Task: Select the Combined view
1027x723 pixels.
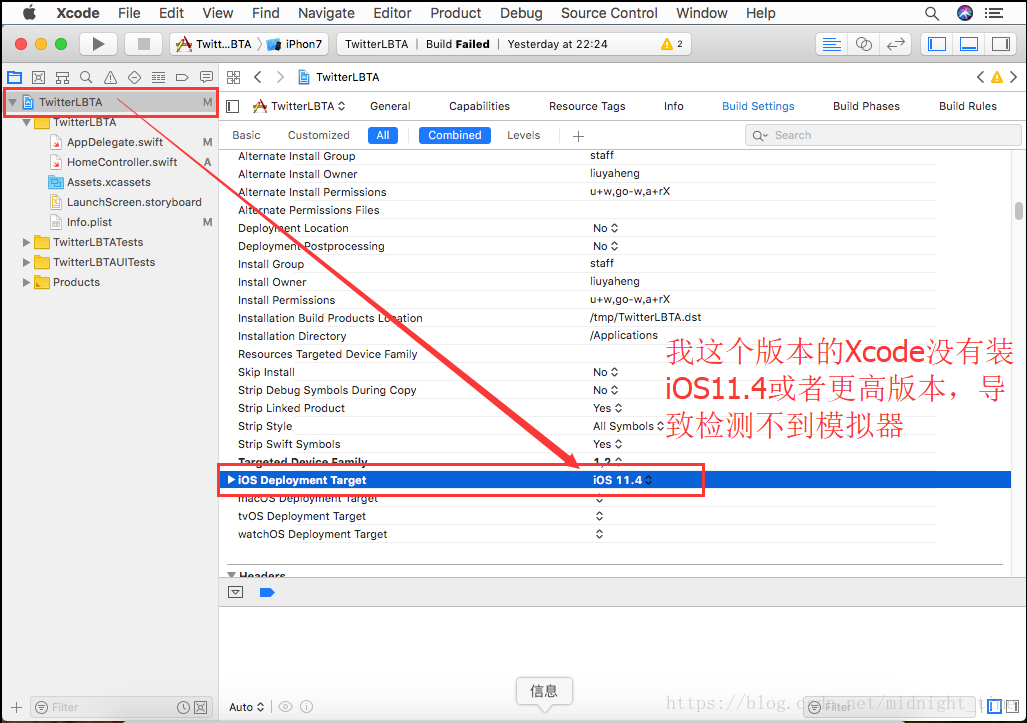Action: coord(455,135)
